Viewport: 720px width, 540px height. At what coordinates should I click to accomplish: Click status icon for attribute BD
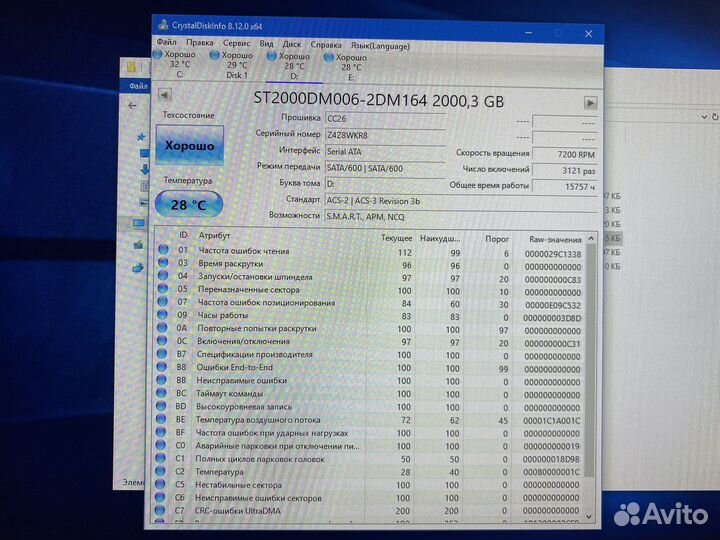pyautogui.click(x=161, y=405)
